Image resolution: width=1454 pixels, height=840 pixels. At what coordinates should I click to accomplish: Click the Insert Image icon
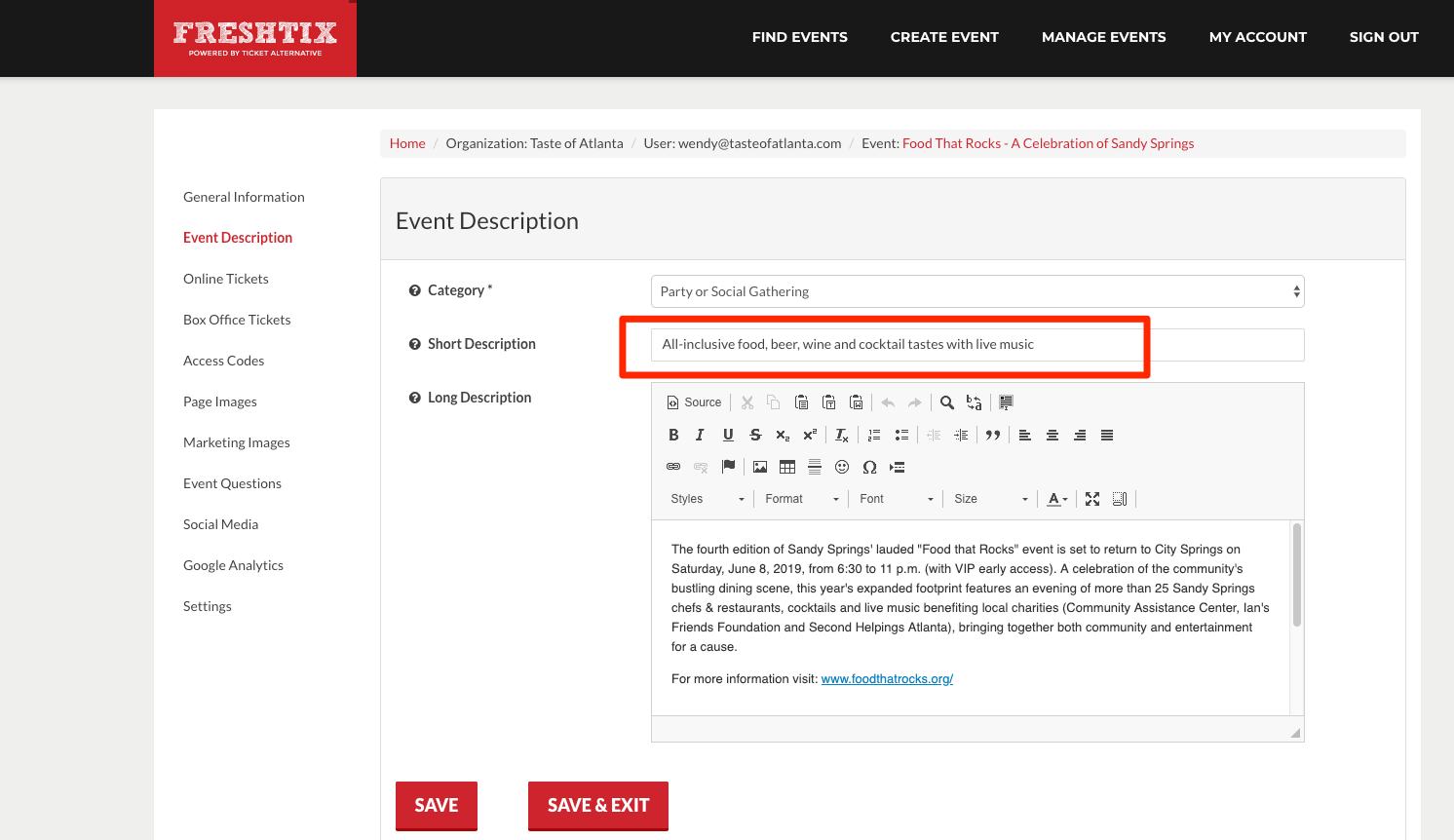point(760,467)
